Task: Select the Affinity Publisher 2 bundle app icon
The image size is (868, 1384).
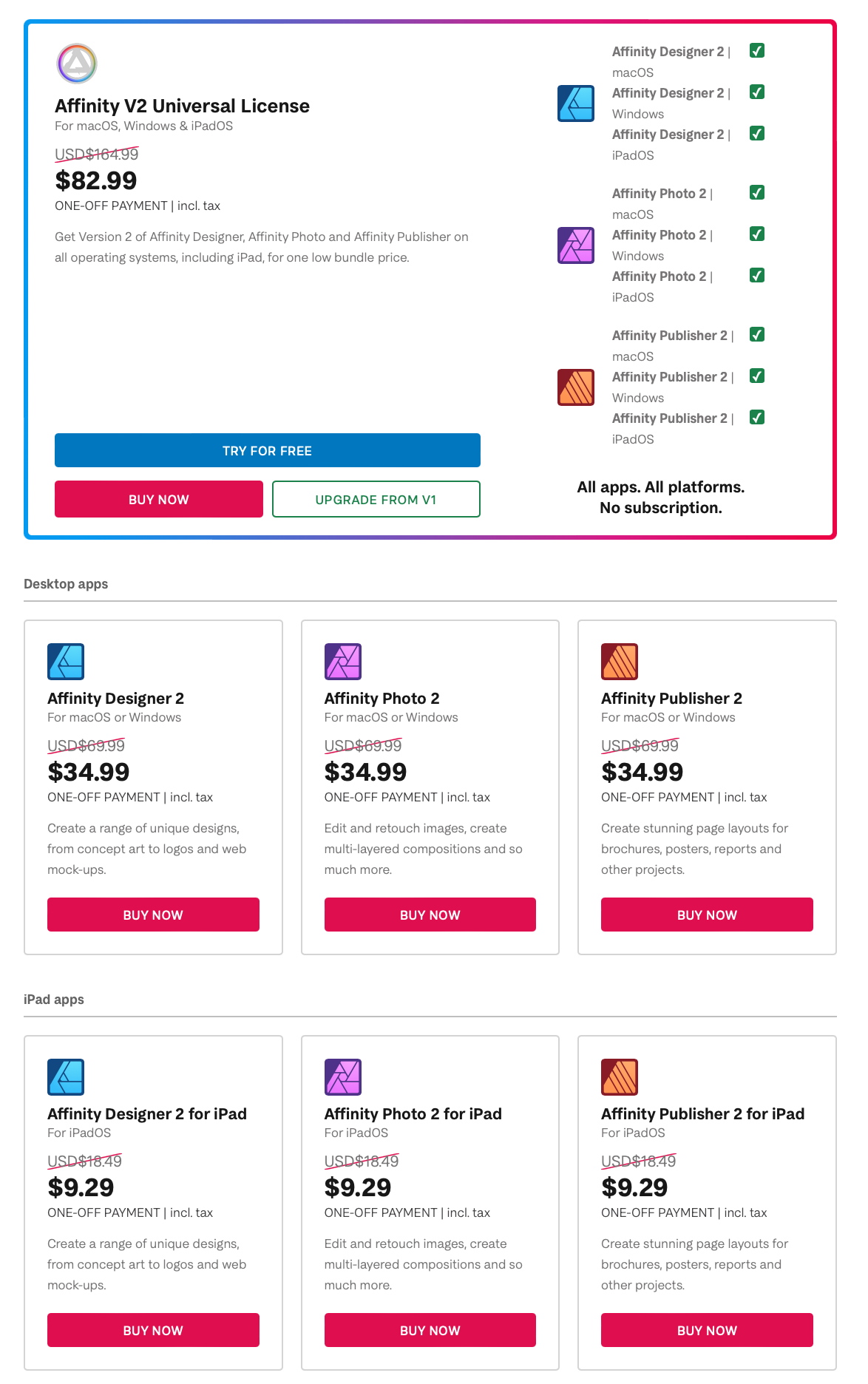Action: tap(575, 387)
